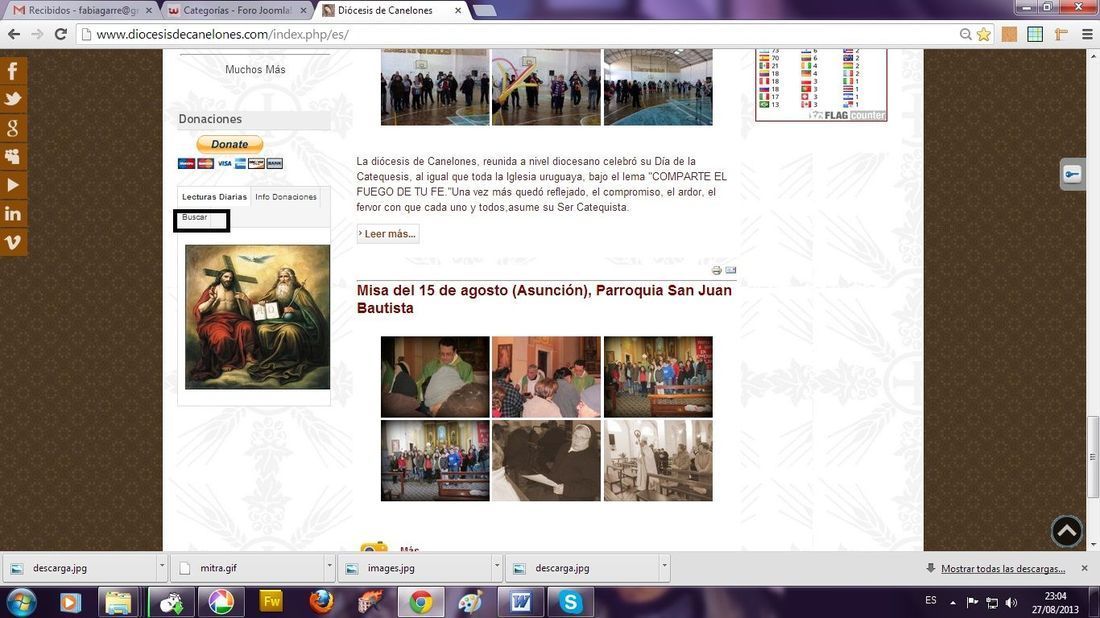Open the Google link in the social sidebar
This screenshot has height=618, width=1100.
[13, 128]
